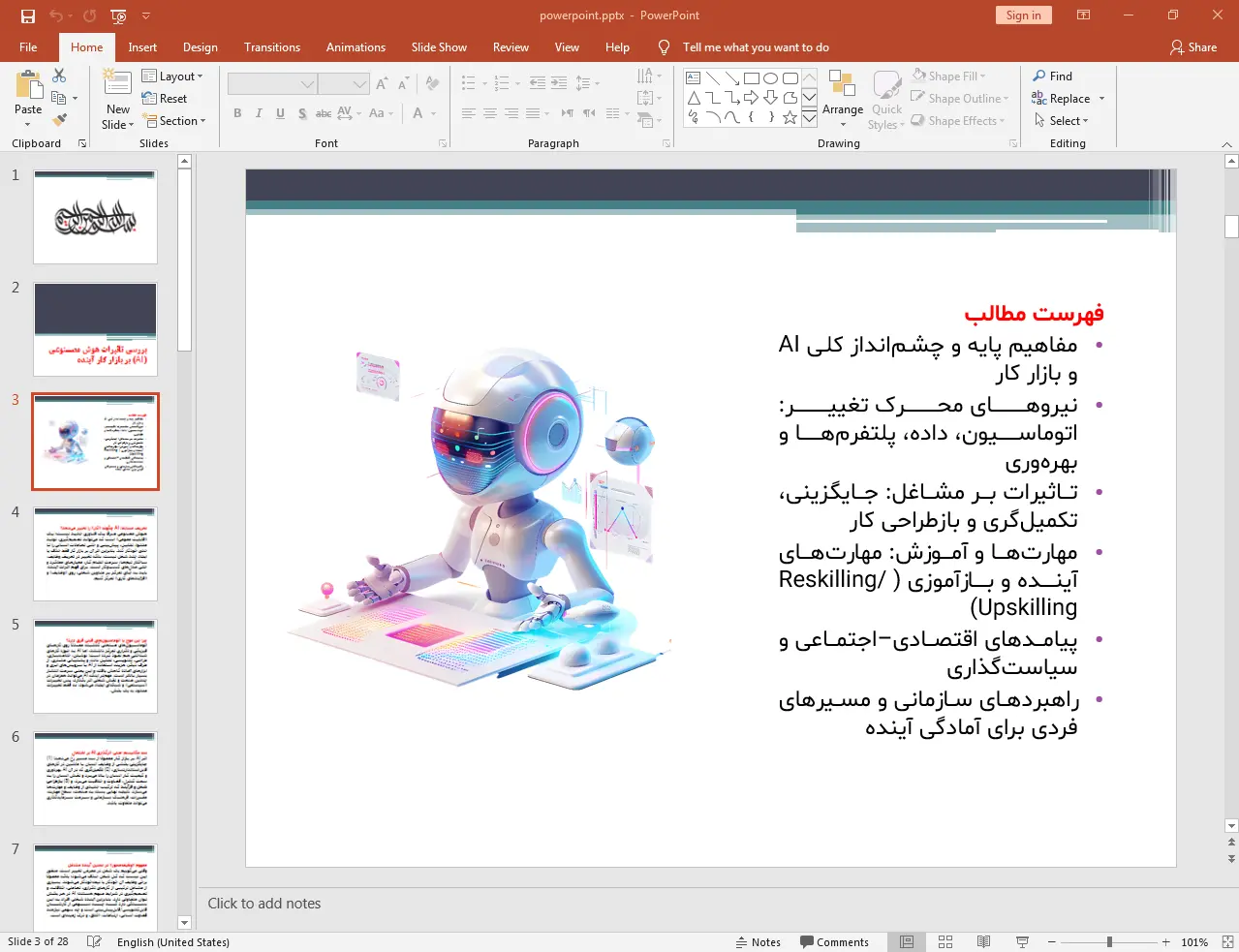Click the Rectangle shape in the shapes gallery

tap(751, 78)
